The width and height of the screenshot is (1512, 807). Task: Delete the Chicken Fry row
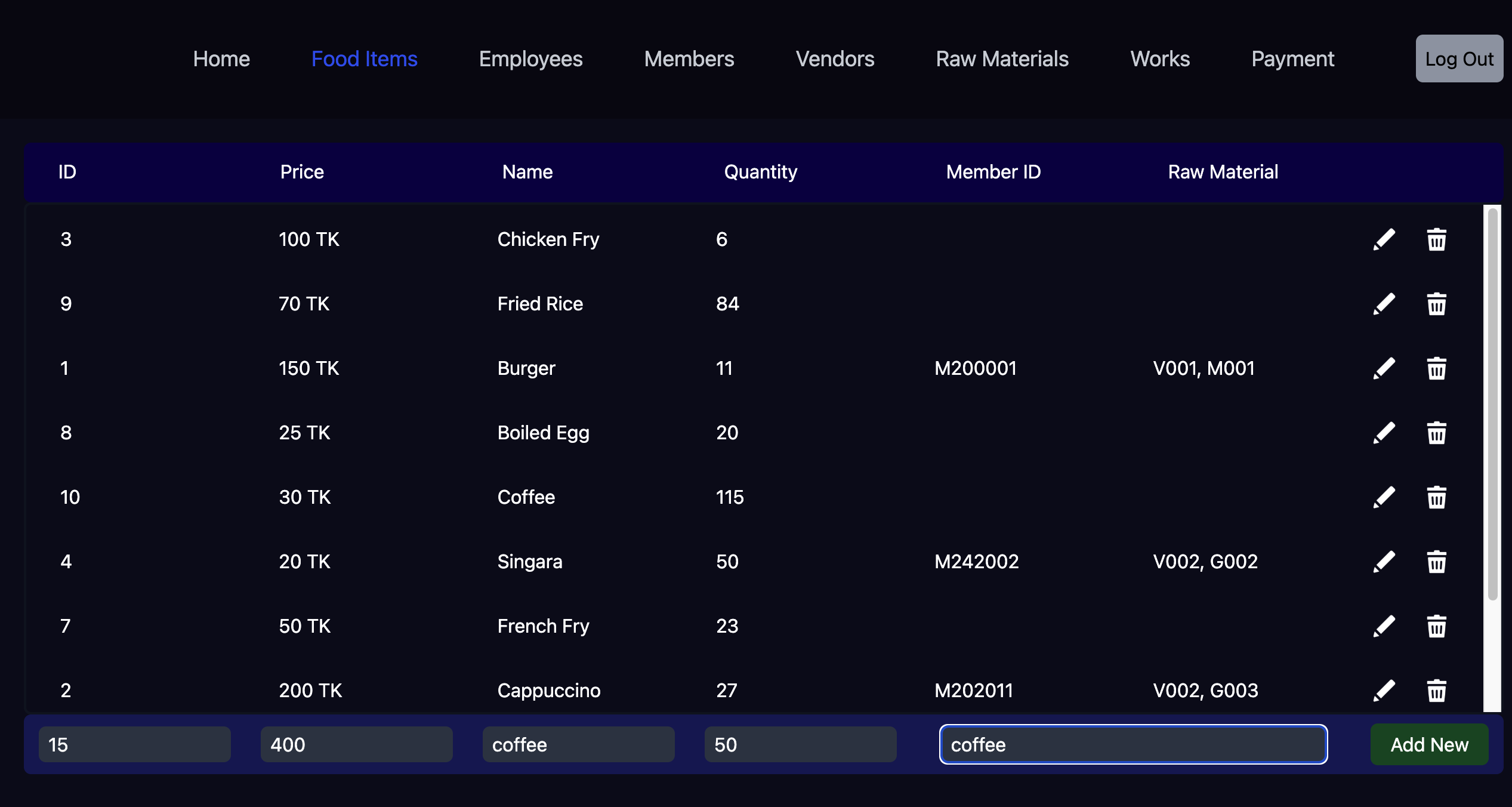pyautogui.click(x=1436, y=239)
